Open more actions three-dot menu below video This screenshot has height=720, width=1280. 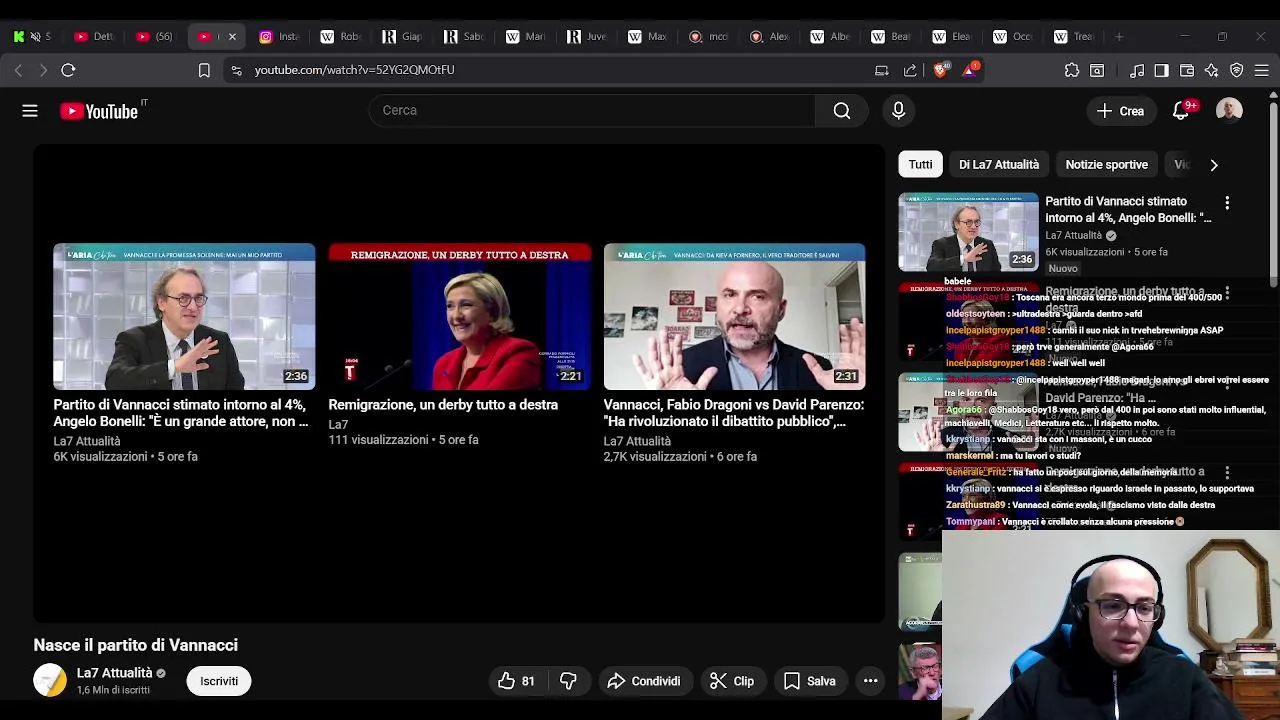click(x=871, y=681)
